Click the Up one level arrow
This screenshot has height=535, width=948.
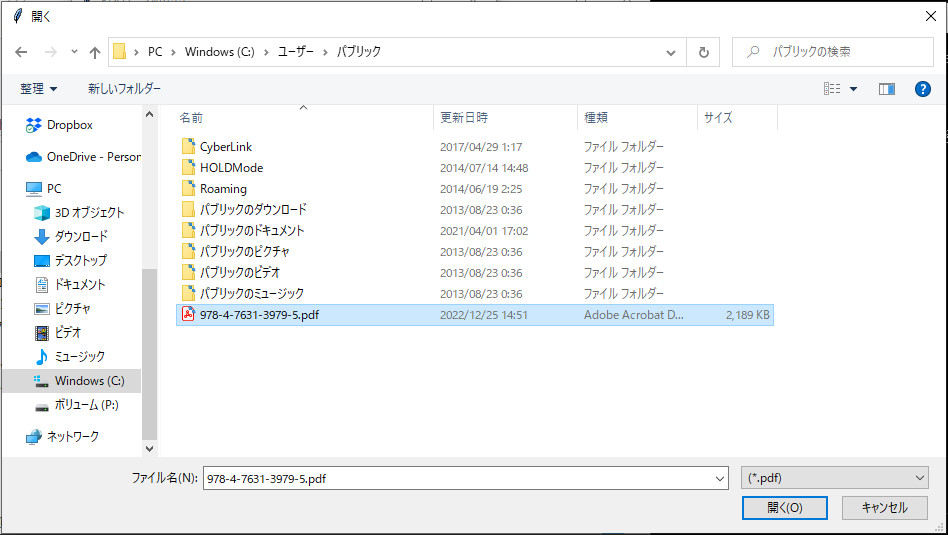[95, 52]
